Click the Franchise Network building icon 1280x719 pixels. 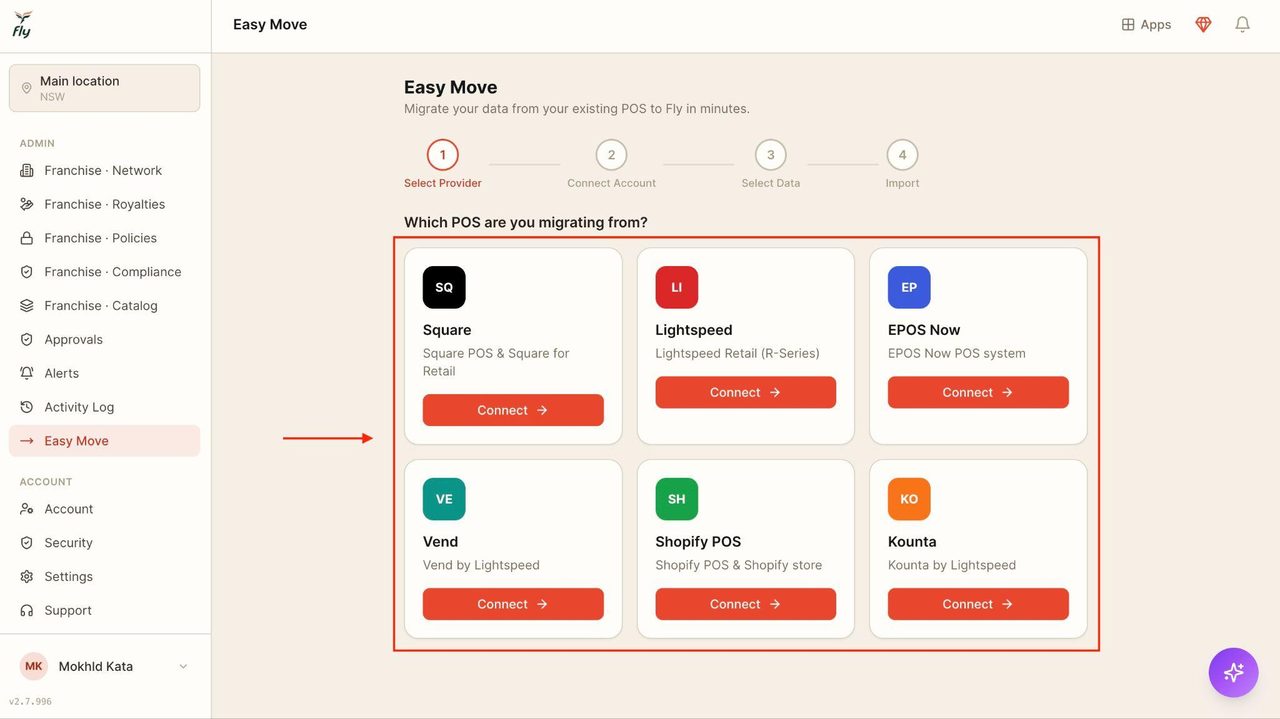[27, 171]
